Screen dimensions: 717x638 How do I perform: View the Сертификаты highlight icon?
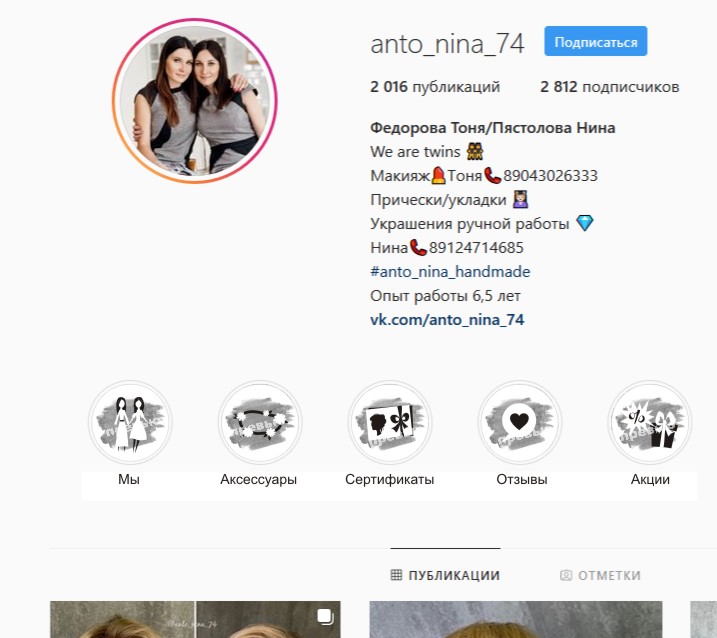390,423
